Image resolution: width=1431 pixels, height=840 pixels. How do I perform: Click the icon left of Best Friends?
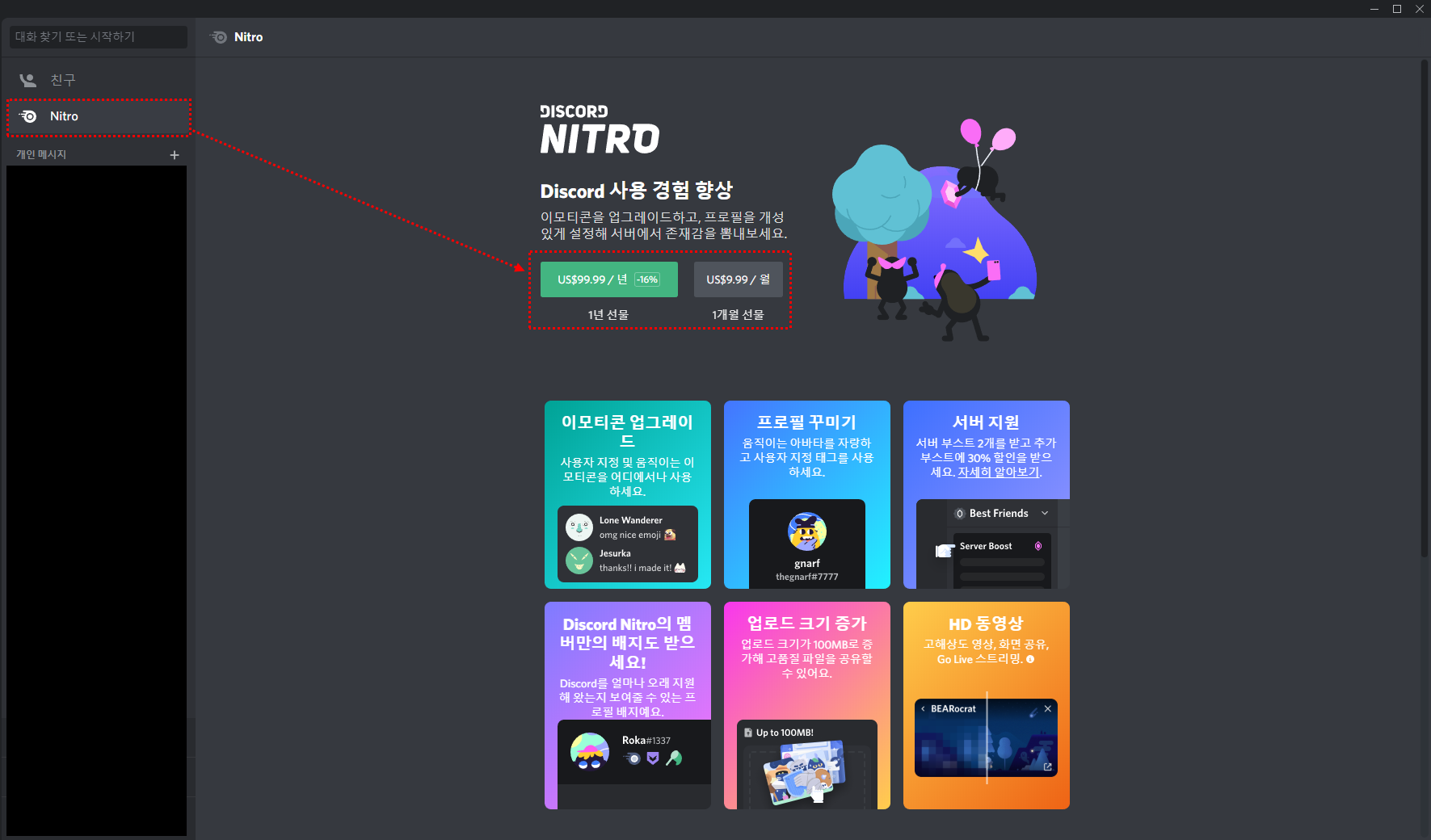(959, 514)
